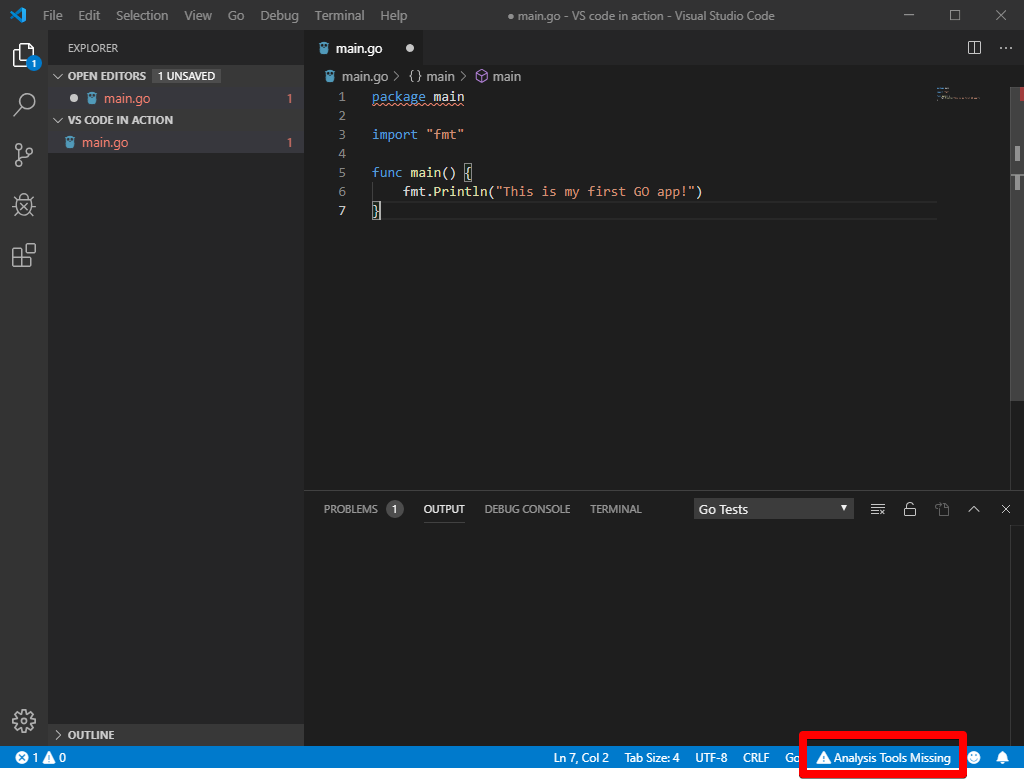The height and width of the screenshot is (782, 1024).
Task: Open the Tweet Feedback smiley in status bar
Action: (x=973, y=757)
